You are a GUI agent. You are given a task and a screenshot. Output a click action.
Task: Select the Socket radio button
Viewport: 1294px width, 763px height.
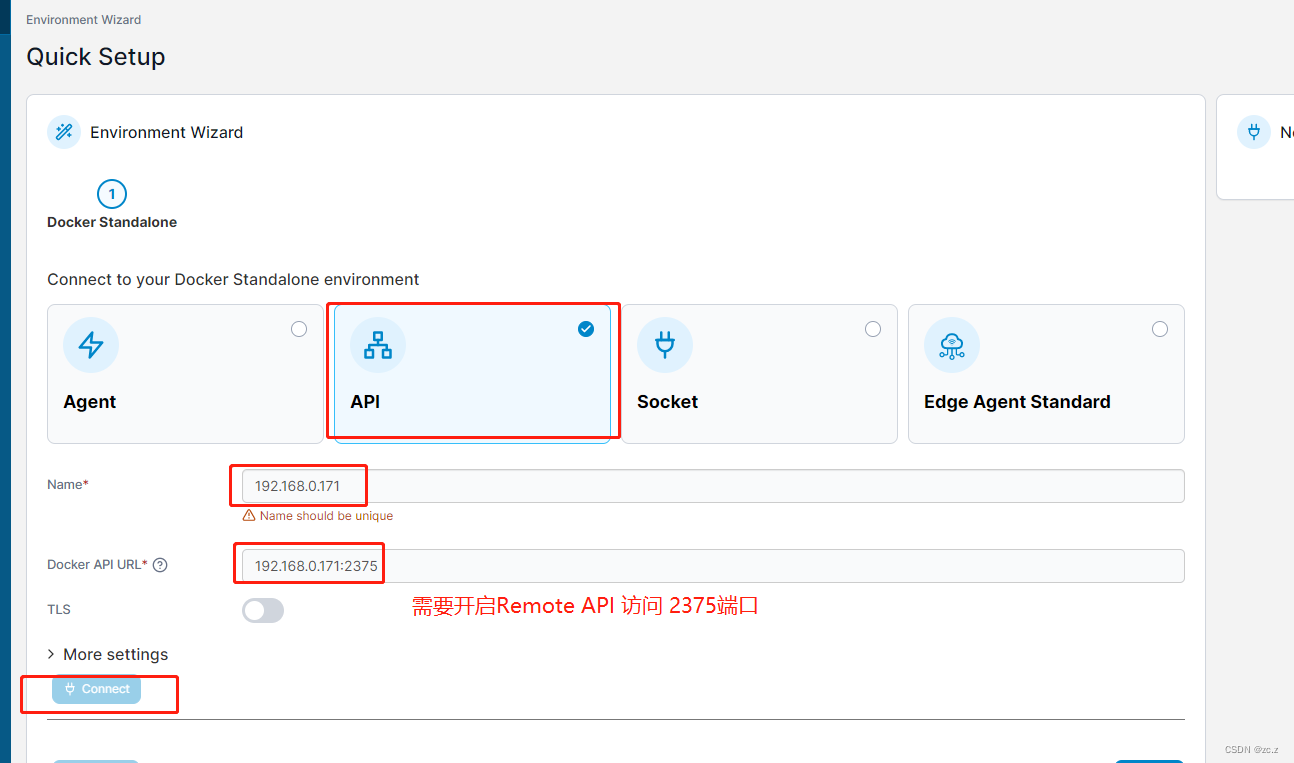872,328
